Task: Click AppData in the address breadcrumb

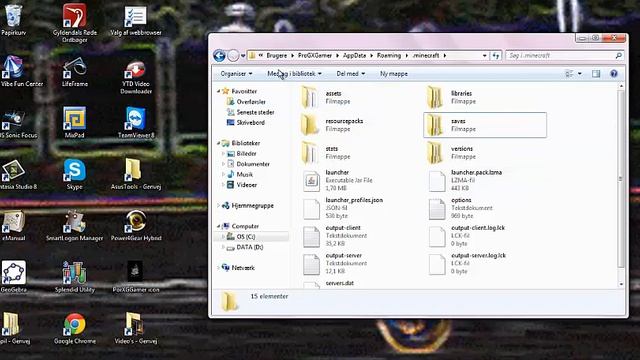Action: coord(354,56)
